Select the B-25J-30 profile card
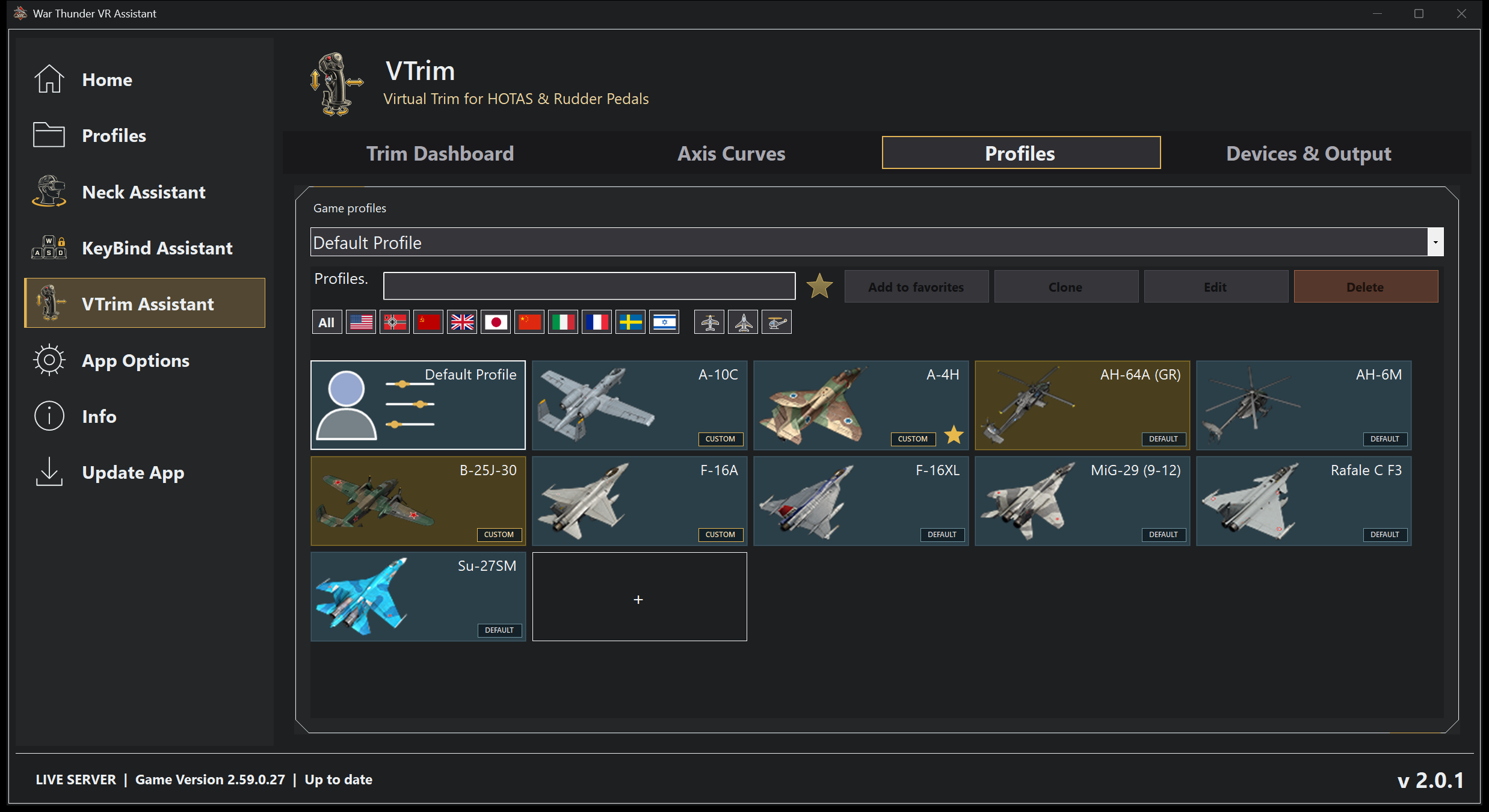Viewport: 1489px width, 812px height. click(x=418, y=500)
